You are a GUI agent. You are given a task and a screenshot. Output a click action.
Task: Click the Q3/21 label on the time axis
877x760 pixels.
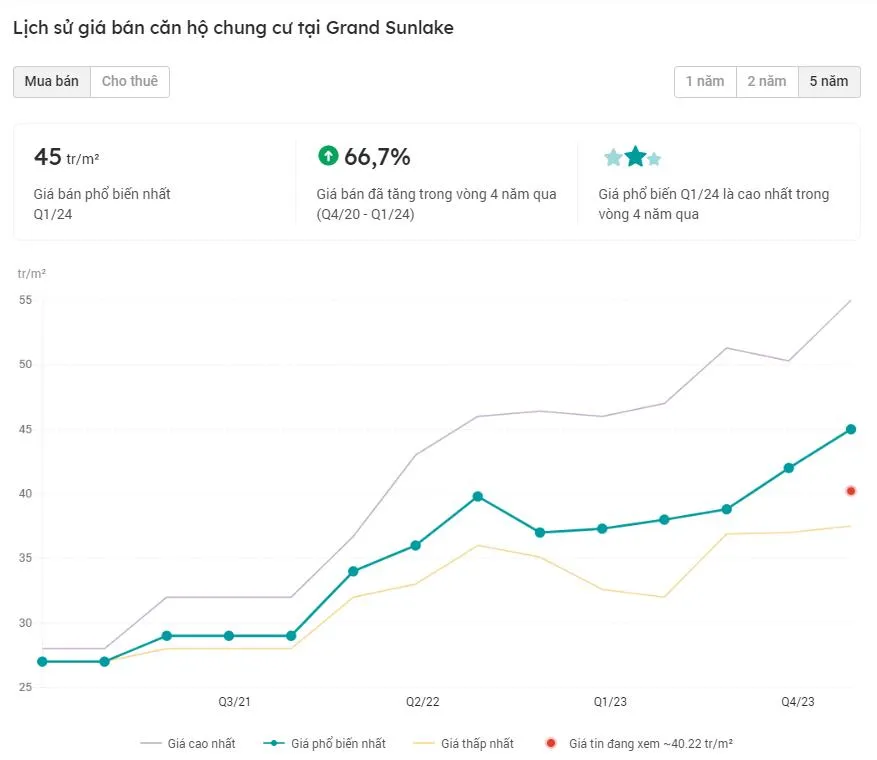(235, 702)
